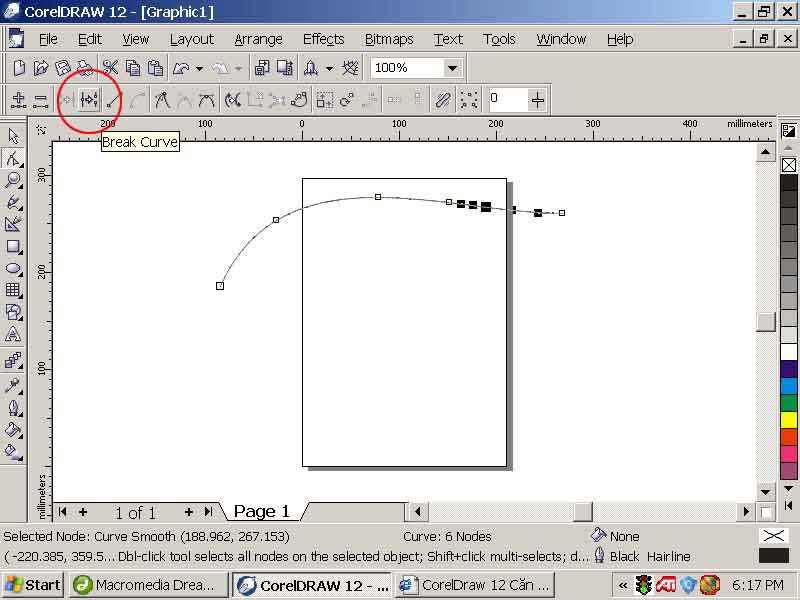Select the Pick tool

13,136
